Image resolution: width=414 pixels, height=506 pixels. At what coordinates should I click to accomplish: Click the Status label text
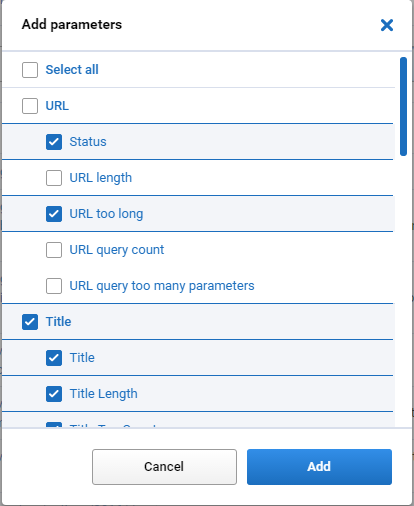click(x=88, y=142)
